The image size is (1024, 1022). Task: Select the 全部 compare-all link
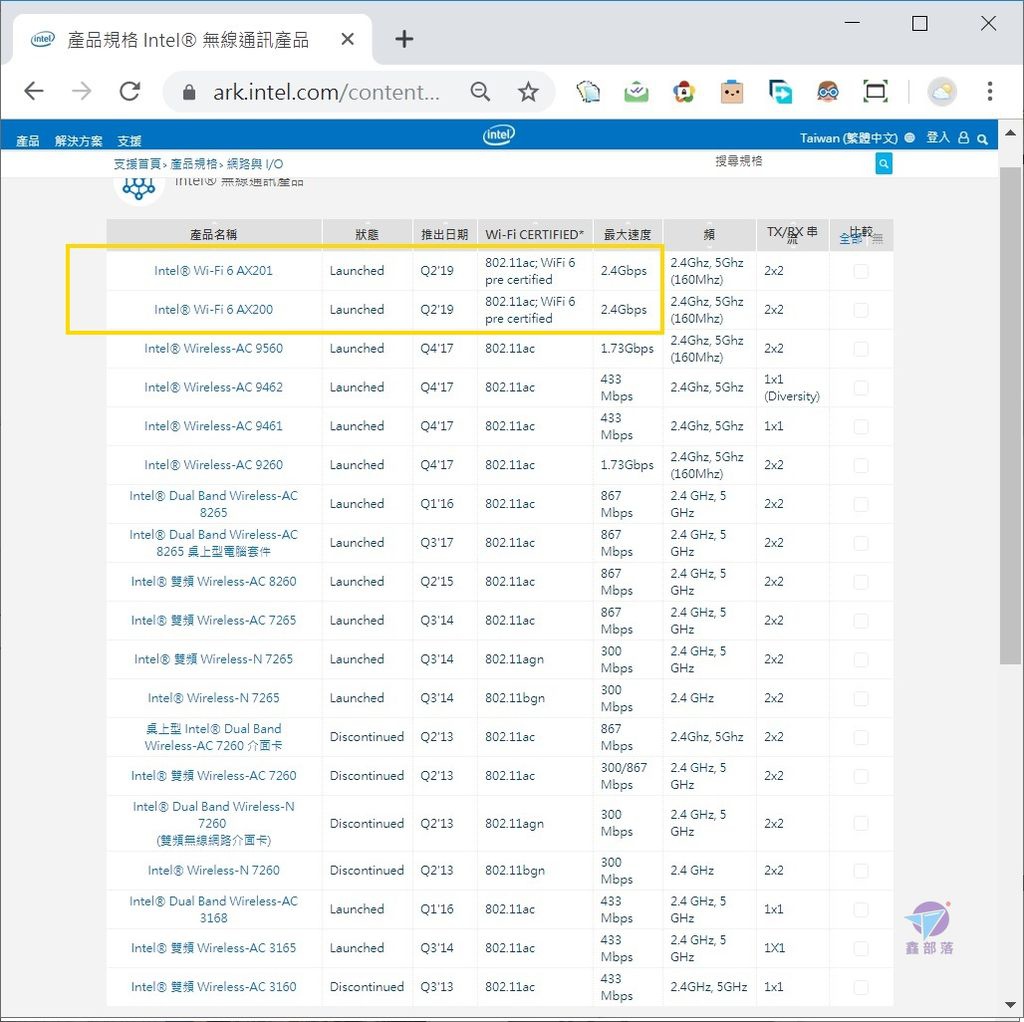pyautogui.click(x=850, y=238)
